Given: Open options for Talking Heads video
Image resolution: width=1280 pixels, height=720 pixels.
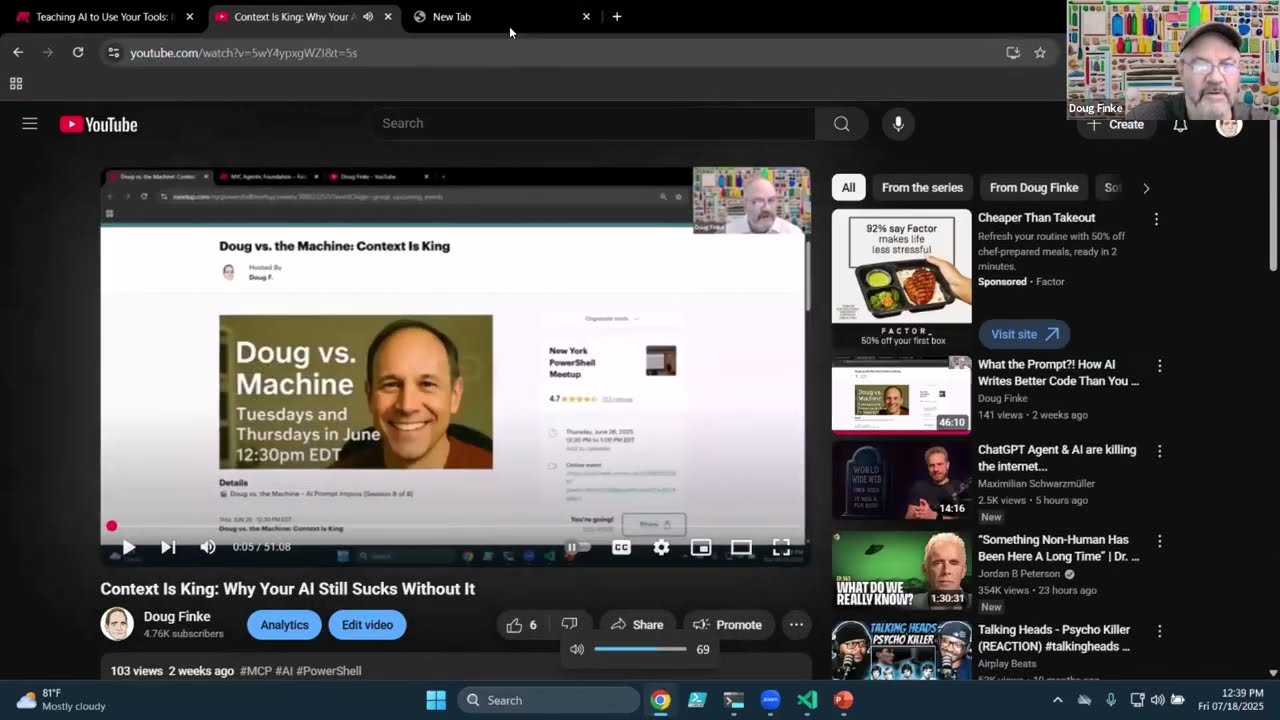Looking at the screenshot, I should pos(1160,631).
